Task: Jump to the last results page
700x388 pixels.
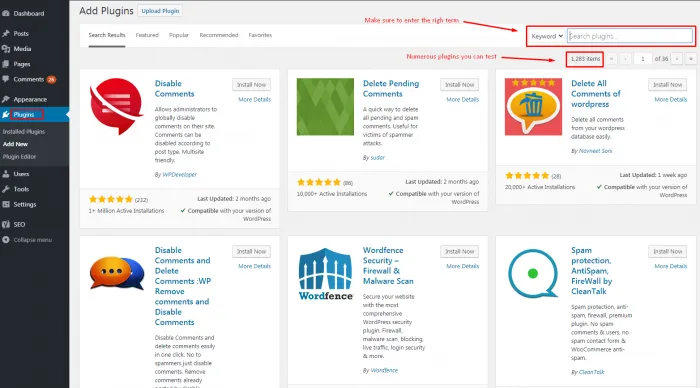Action: [x=691, y=59]
